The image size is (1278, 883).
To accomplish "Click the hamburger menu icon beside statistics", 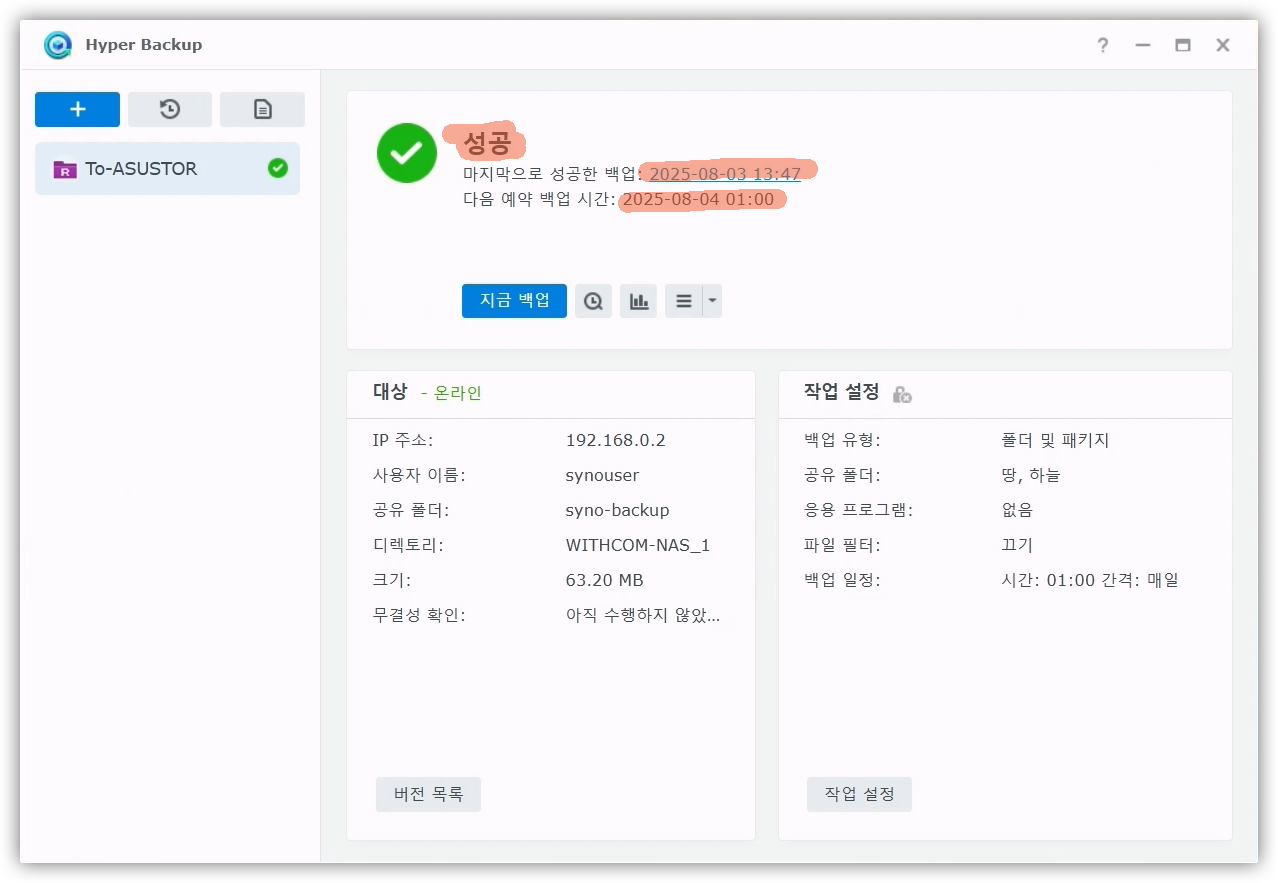I will pyautogui.click(x=684, y=301).
